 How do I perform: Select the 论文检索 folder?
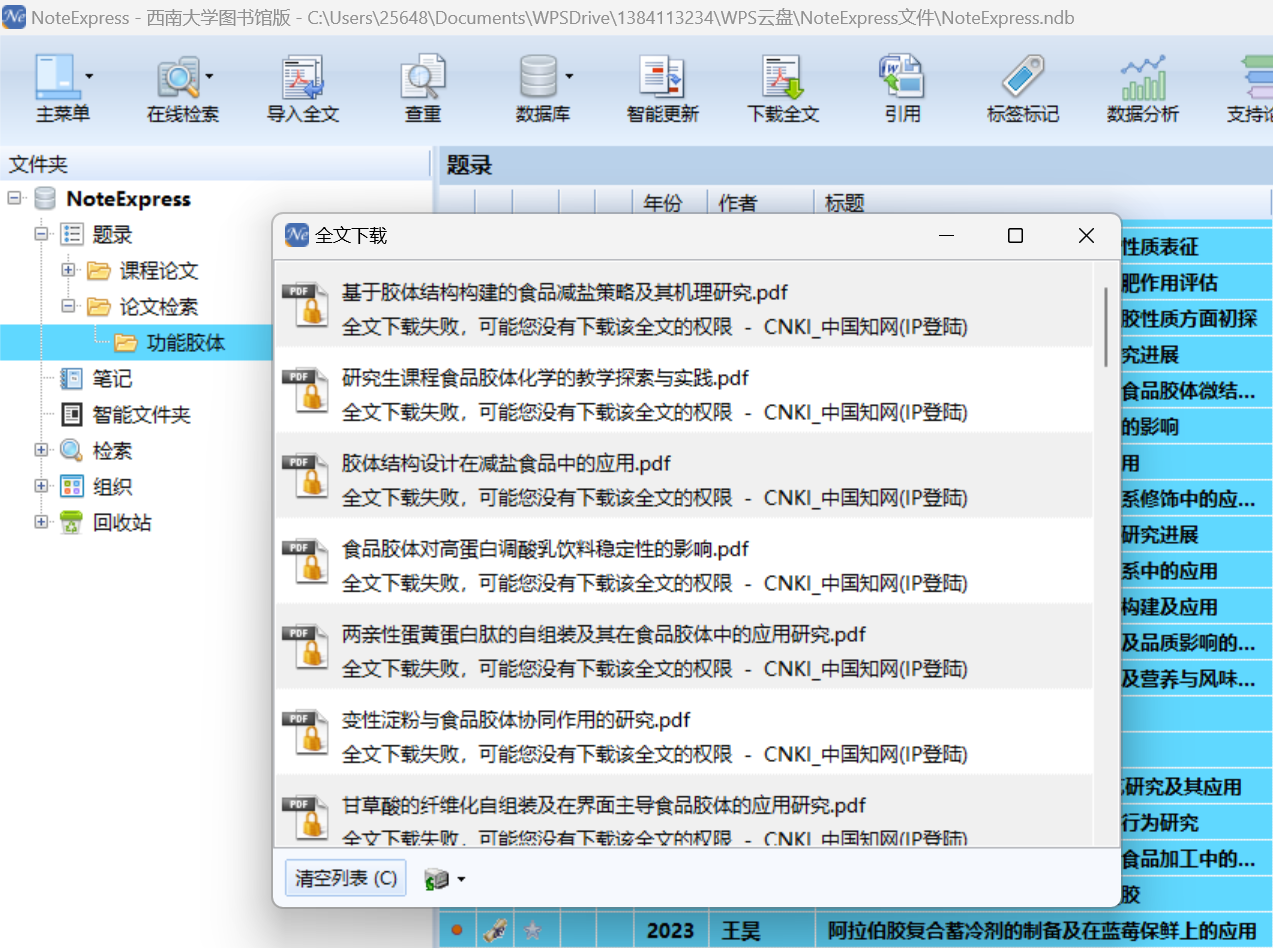pos(159,307)
